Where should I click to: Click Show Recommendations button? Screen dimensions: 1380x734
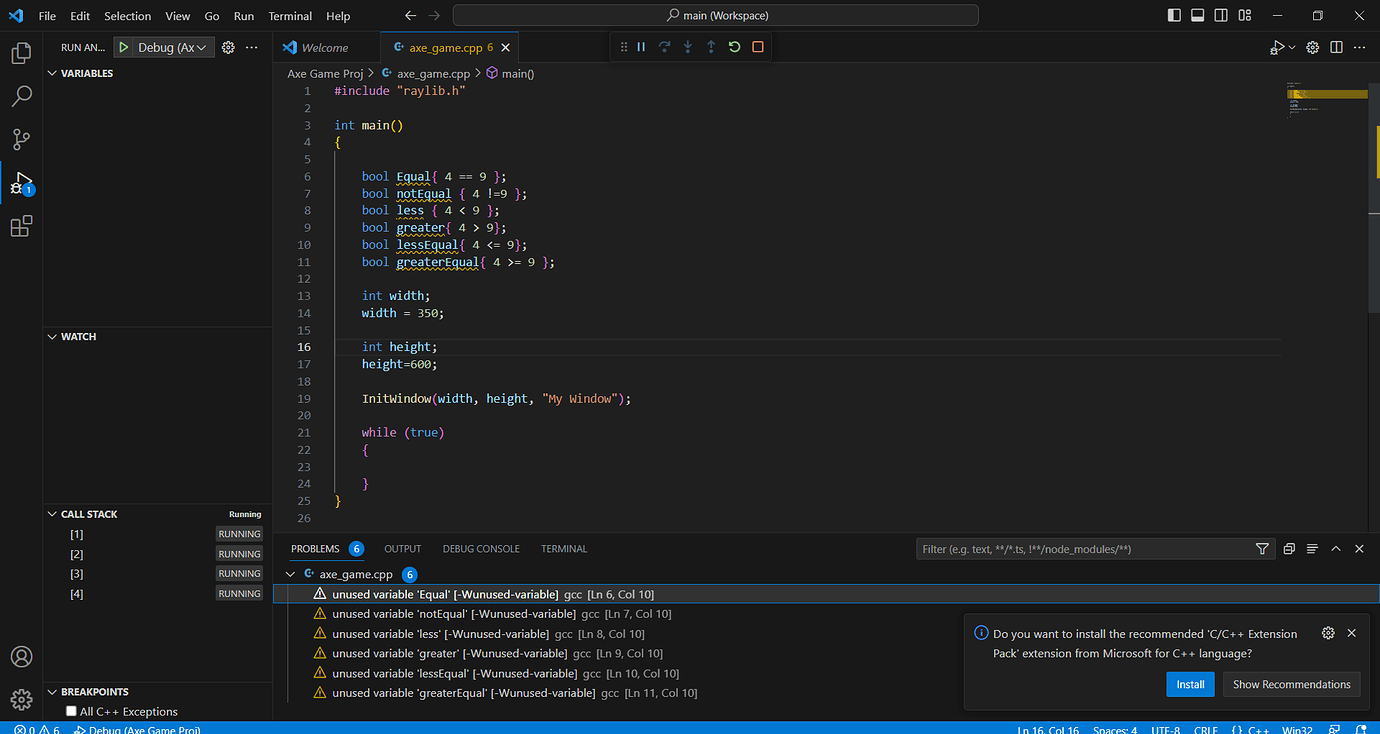[x=1291, y=684]
